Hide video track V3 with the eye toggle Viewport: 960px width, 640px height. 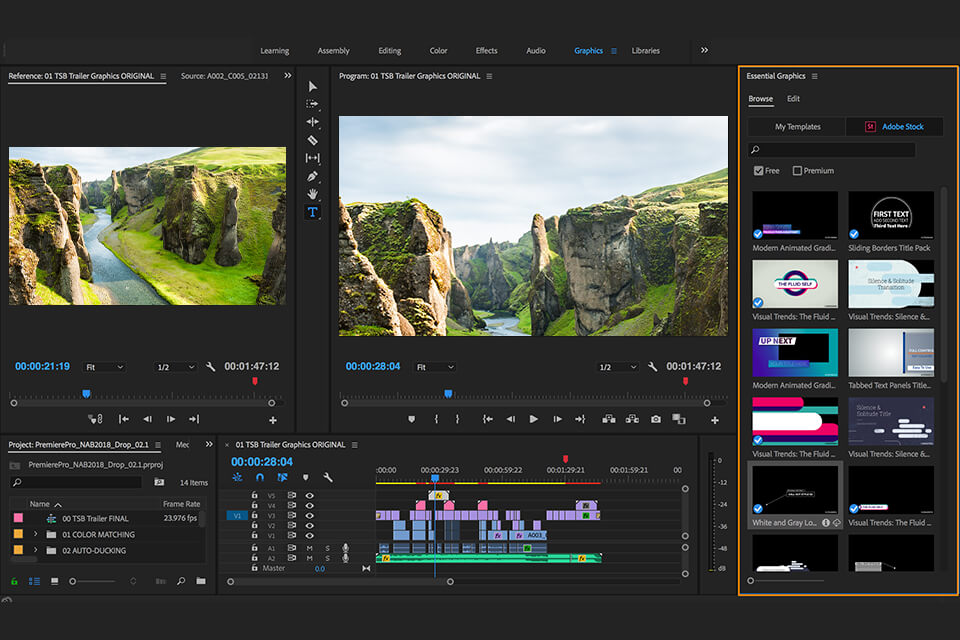(309, 515)
